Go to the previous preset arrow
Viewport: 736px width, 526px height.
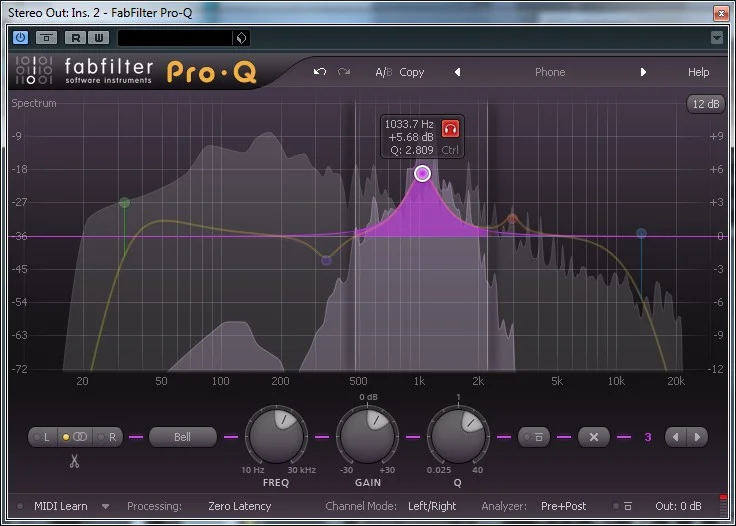tap(458, 72)
